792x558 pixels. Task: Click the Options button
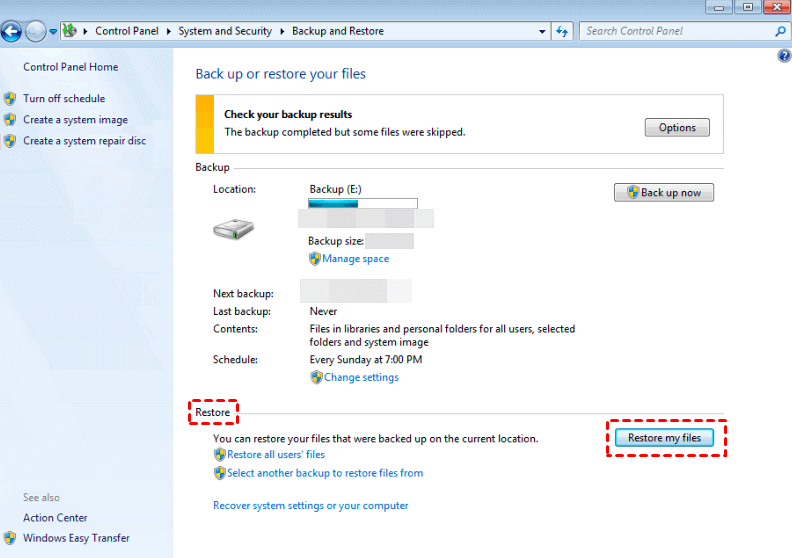[x=677, y=127]
